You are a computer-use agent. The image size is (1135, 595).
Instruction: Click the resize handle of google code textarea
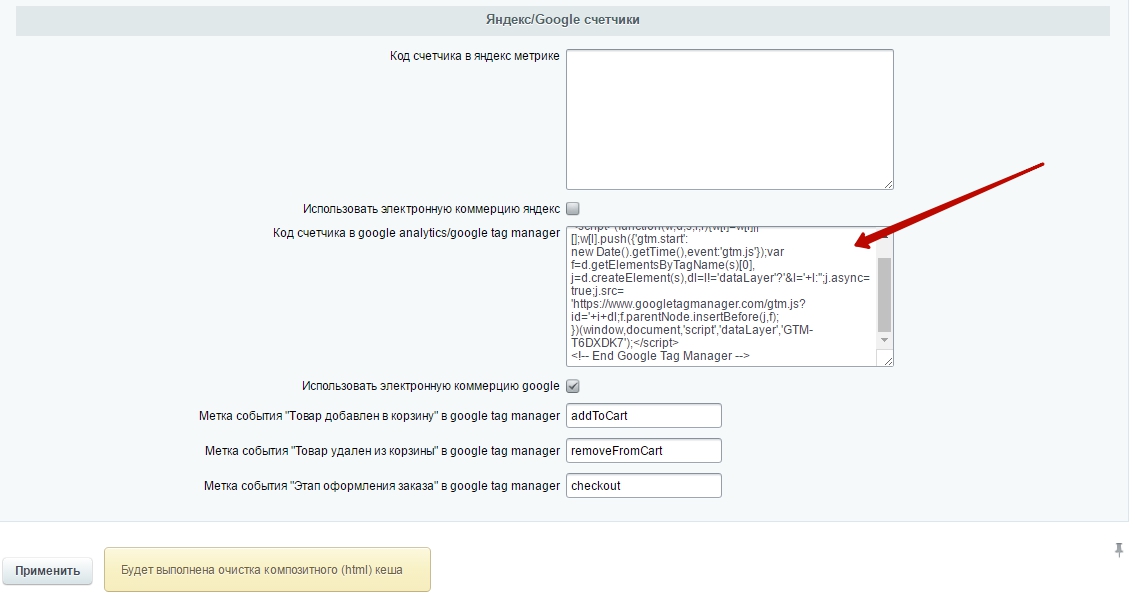888,360
